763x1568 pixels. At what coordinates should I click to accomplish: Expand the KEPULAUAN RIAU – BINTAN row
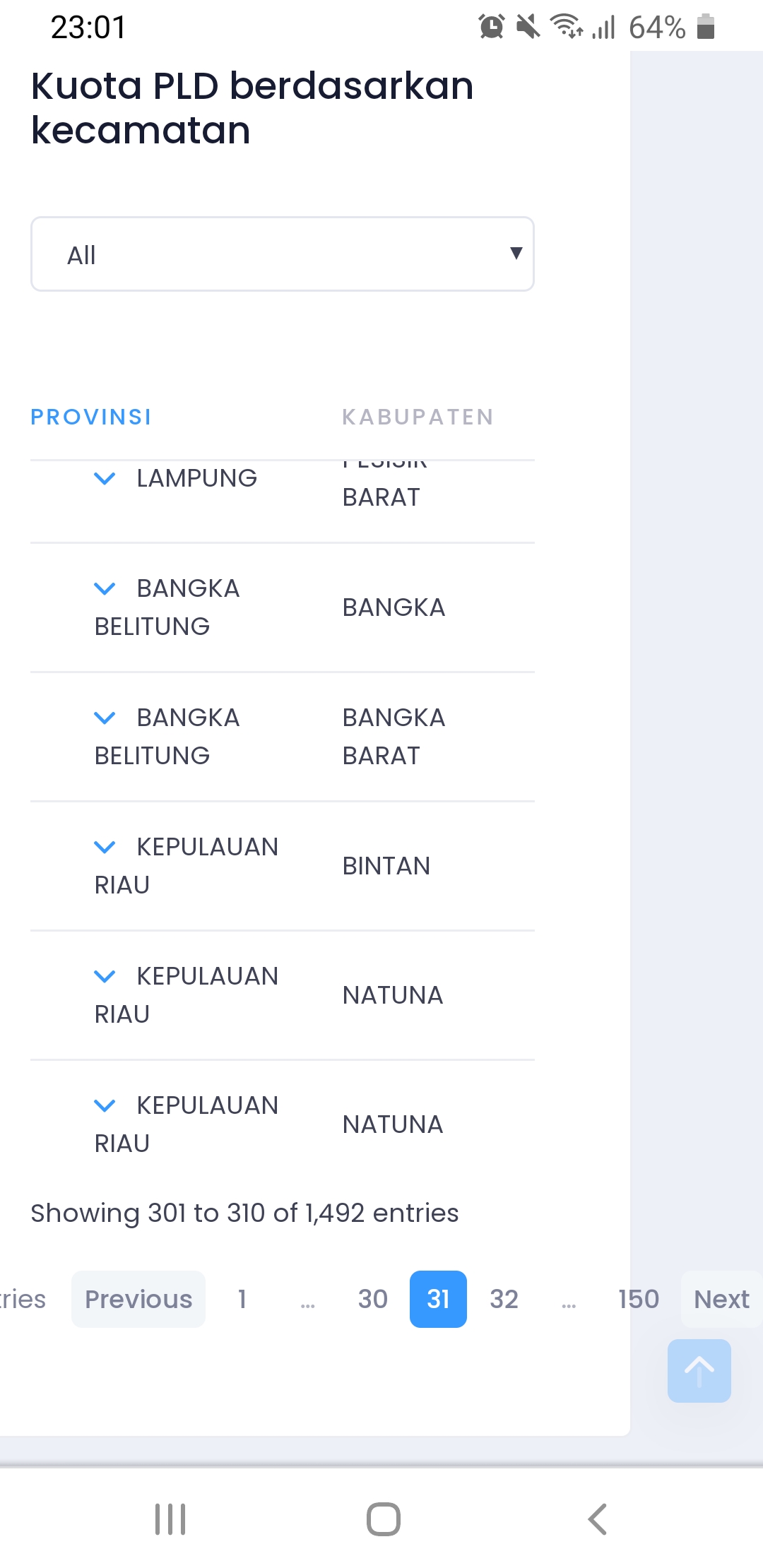pos(105,848)
